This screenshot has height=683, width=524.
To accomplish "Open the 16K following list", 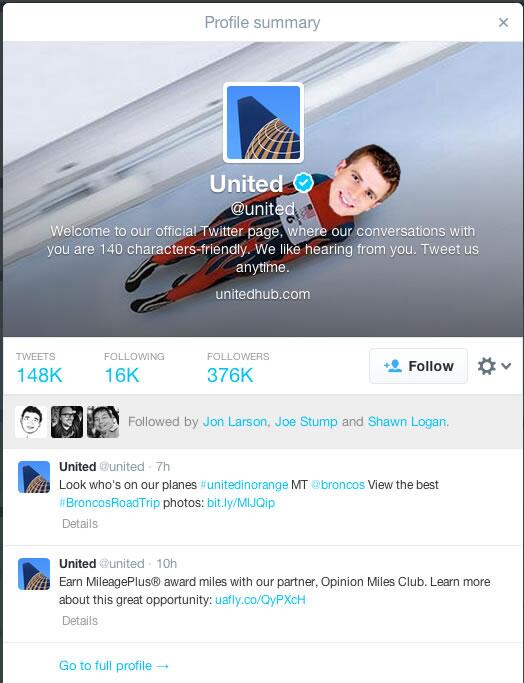I will tap(134, 369).
